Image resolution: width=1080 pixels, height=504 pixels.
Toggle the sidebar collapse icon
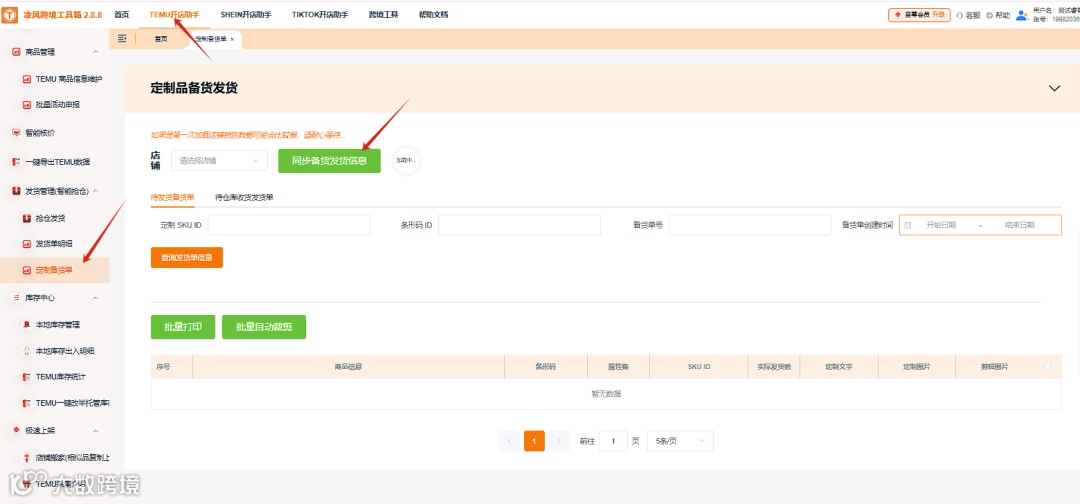click(x=122, y=39)
